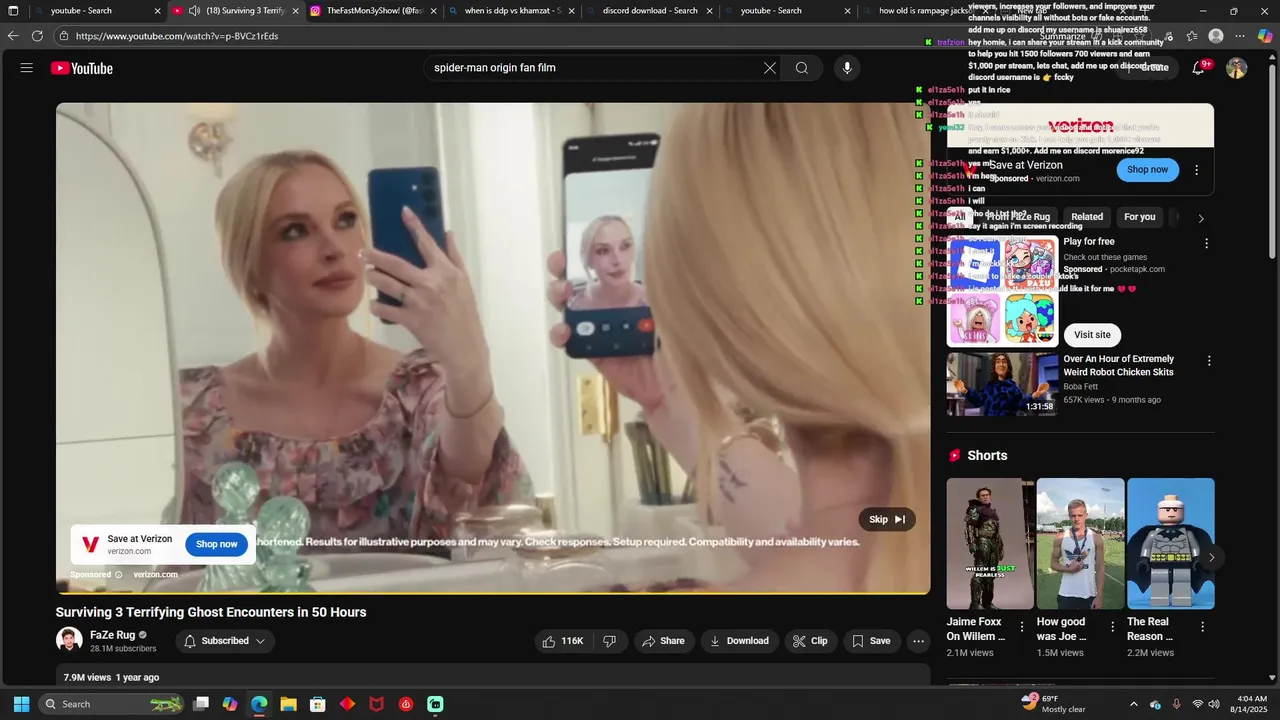This screenshot has height=720, width=1280.
Task: Open YouTube account avatar menu
Action: pos(1237,68)
